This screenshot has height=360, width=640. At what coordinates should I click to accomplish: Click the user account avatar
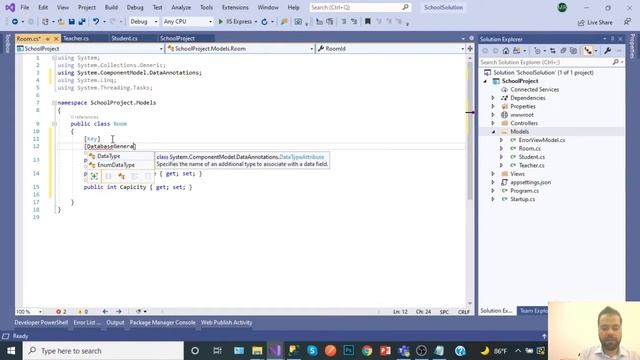tap(562, 7)
